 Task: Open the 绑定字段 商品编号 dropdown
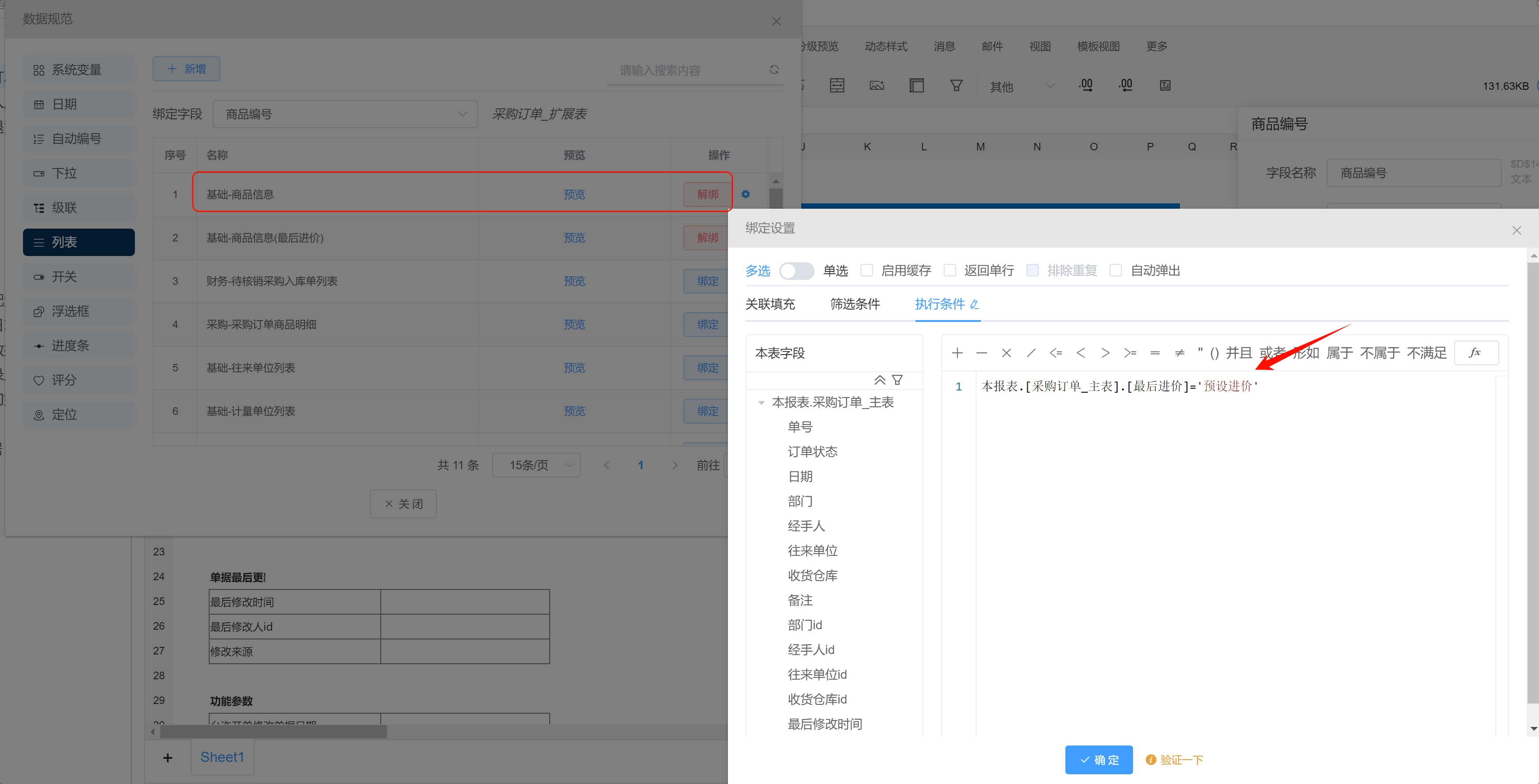click(x=345, y=114)
